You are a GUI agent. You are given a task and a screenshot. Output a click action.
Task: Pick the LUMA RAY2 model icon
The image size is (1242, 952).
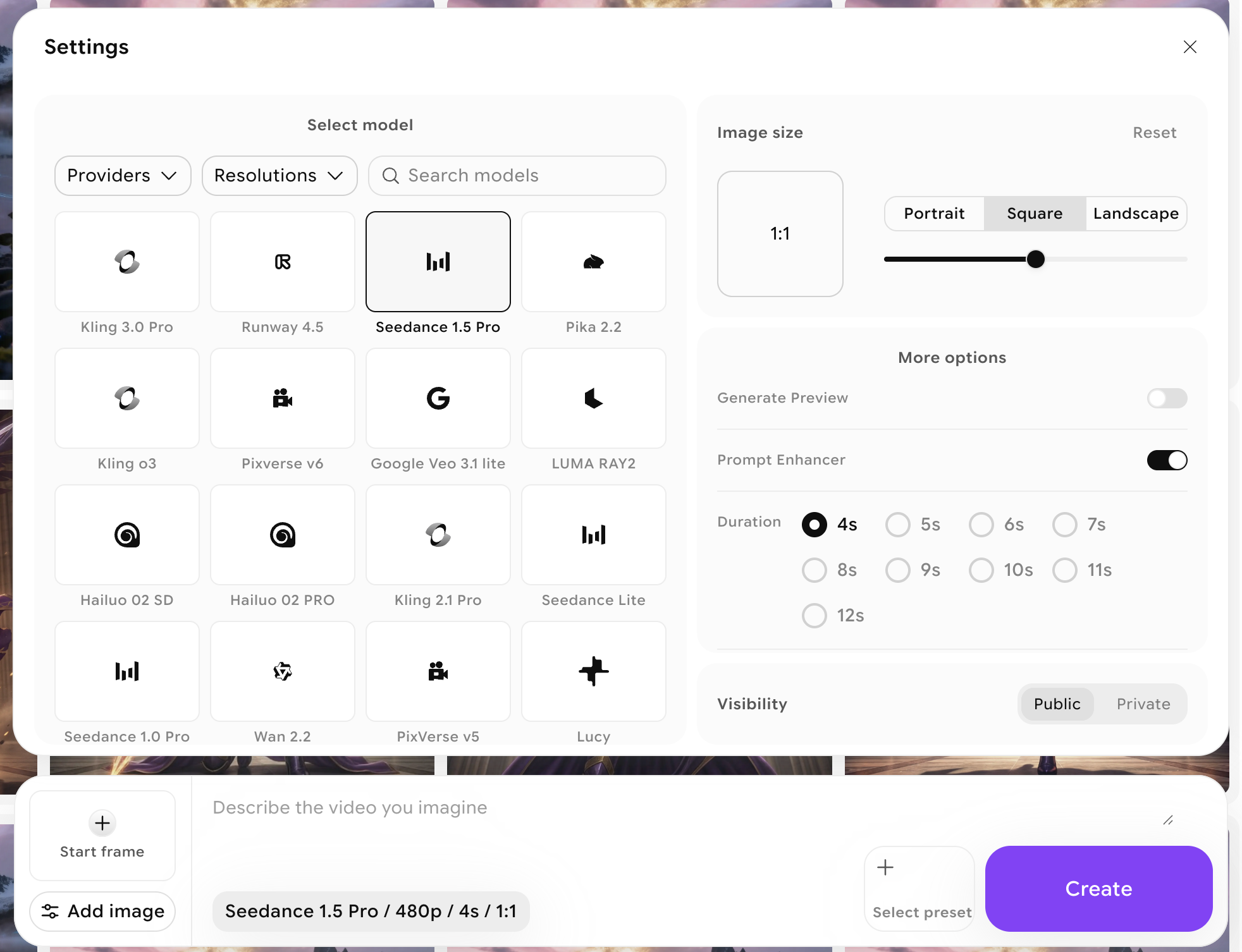pos(593,398)
